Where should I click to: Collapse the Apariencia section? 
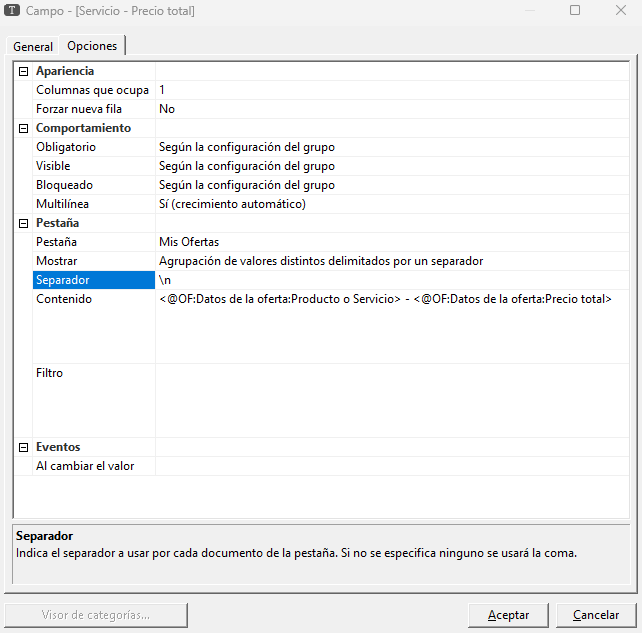tap(23, 71)
